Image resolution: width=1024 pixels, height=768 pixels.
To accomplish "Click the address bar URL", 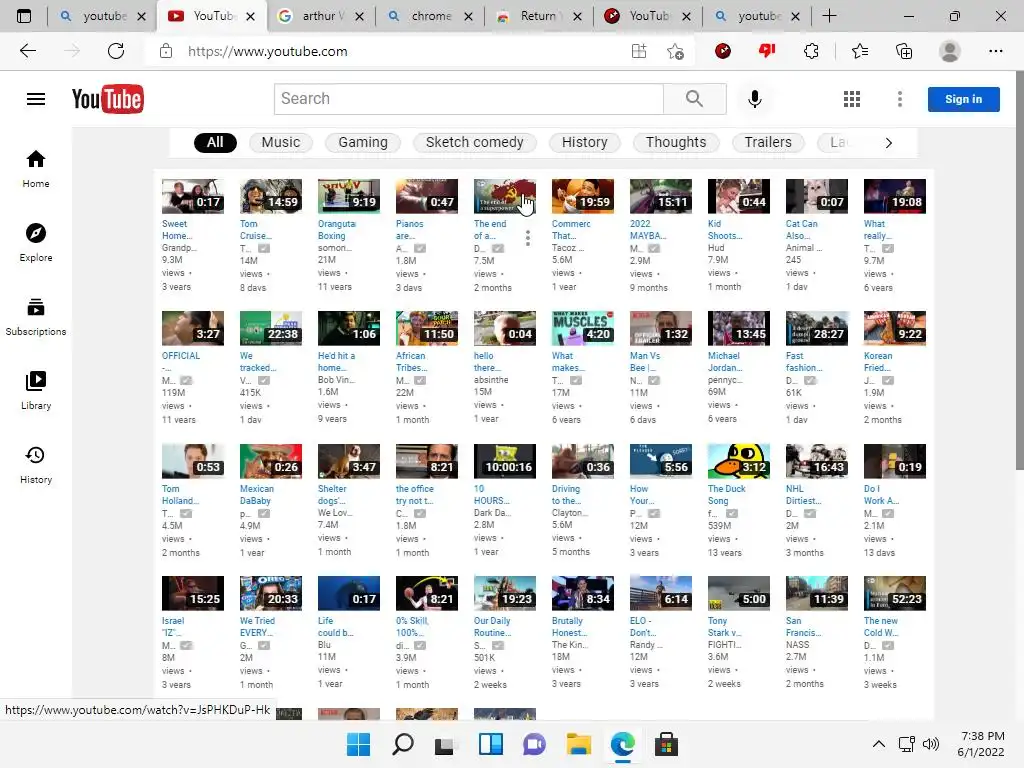I will tap(268, 51).
